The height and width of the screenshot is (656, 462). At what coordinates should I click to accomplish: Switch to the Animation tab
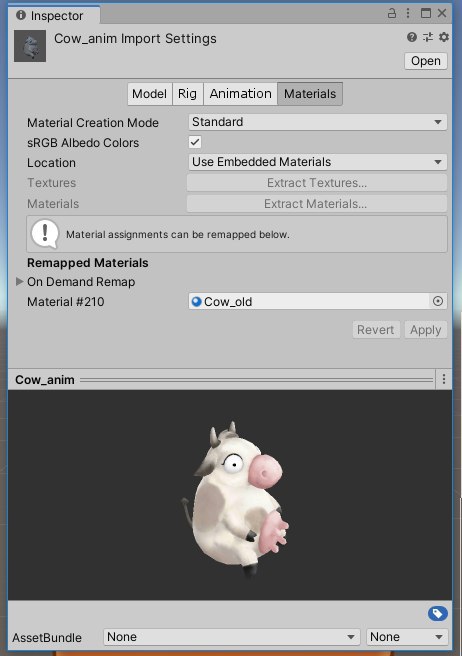coord(240,94)
